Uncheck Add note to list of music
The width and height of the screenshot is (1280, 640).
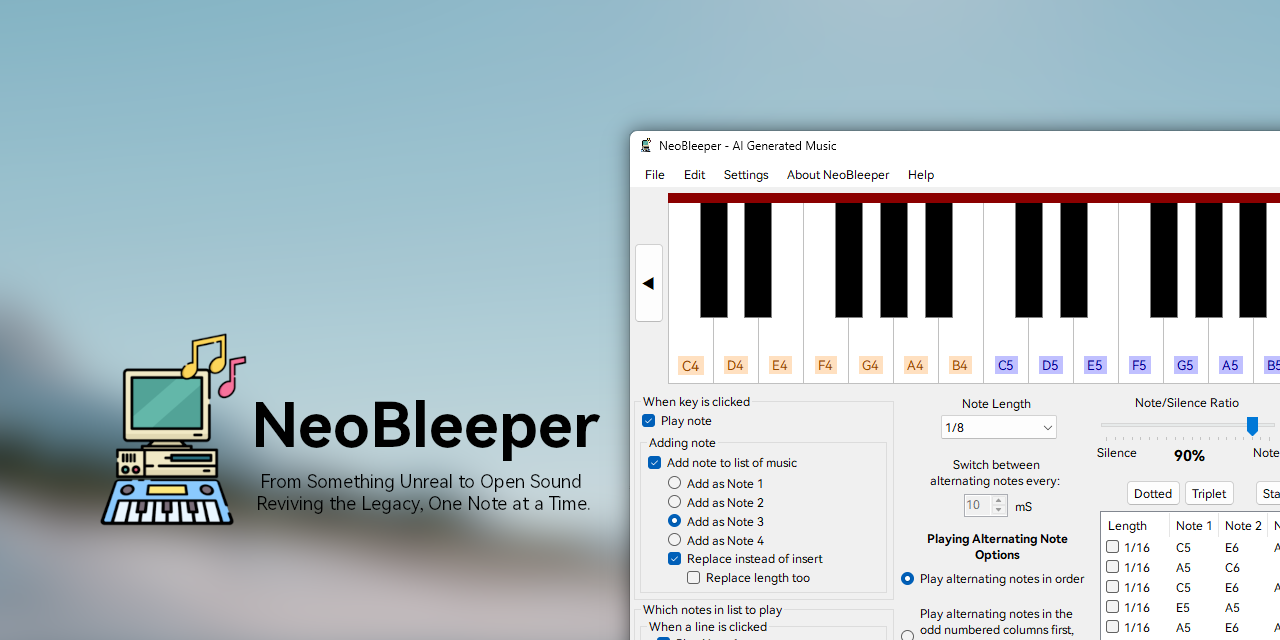coord(655,463)
